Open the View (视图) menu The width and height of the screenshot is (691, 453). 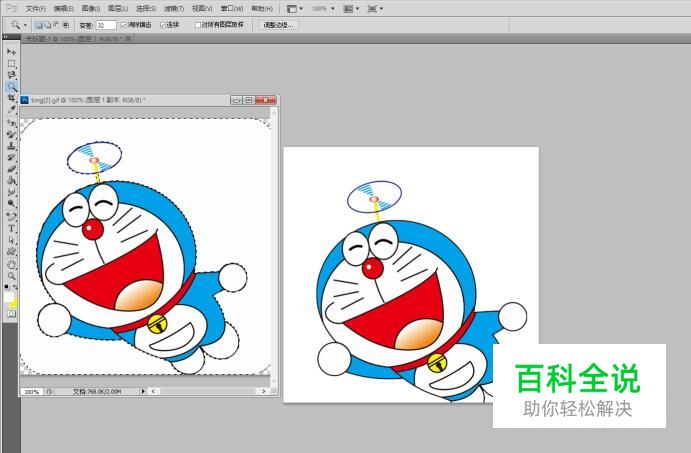click(x=202, y=8)
